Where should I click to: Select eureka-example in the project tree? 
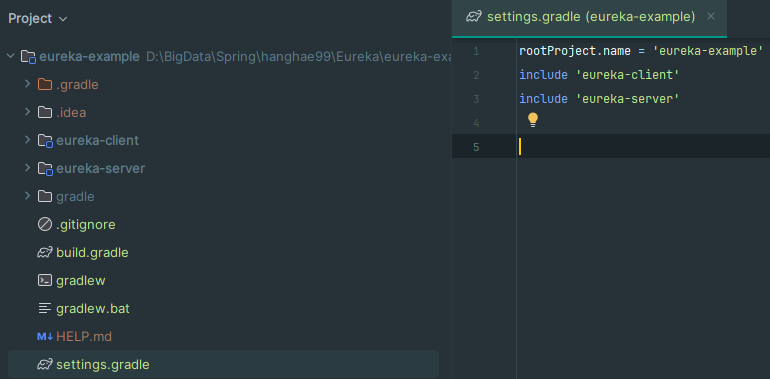(89, 57)
